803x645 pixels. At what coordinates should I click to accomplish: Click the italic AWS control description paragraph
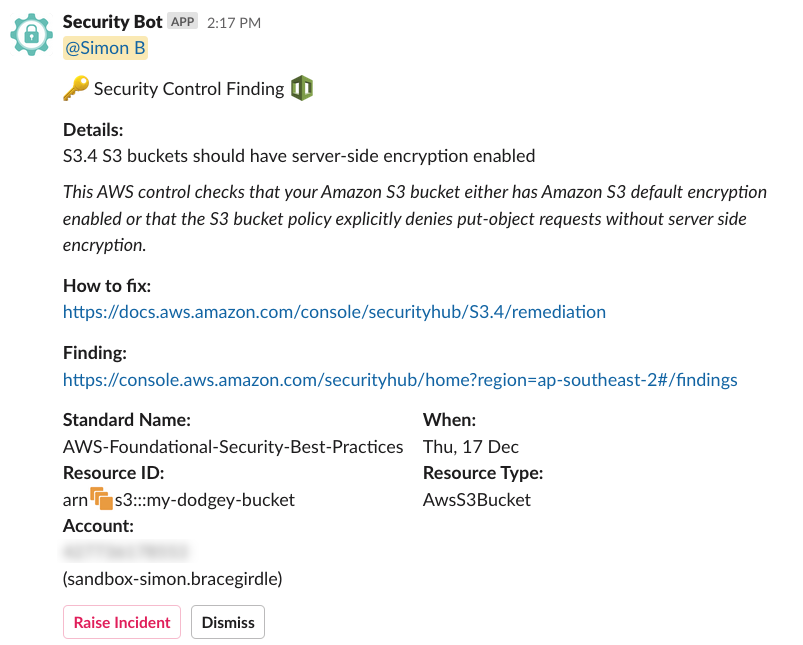(x=415, y=218)
